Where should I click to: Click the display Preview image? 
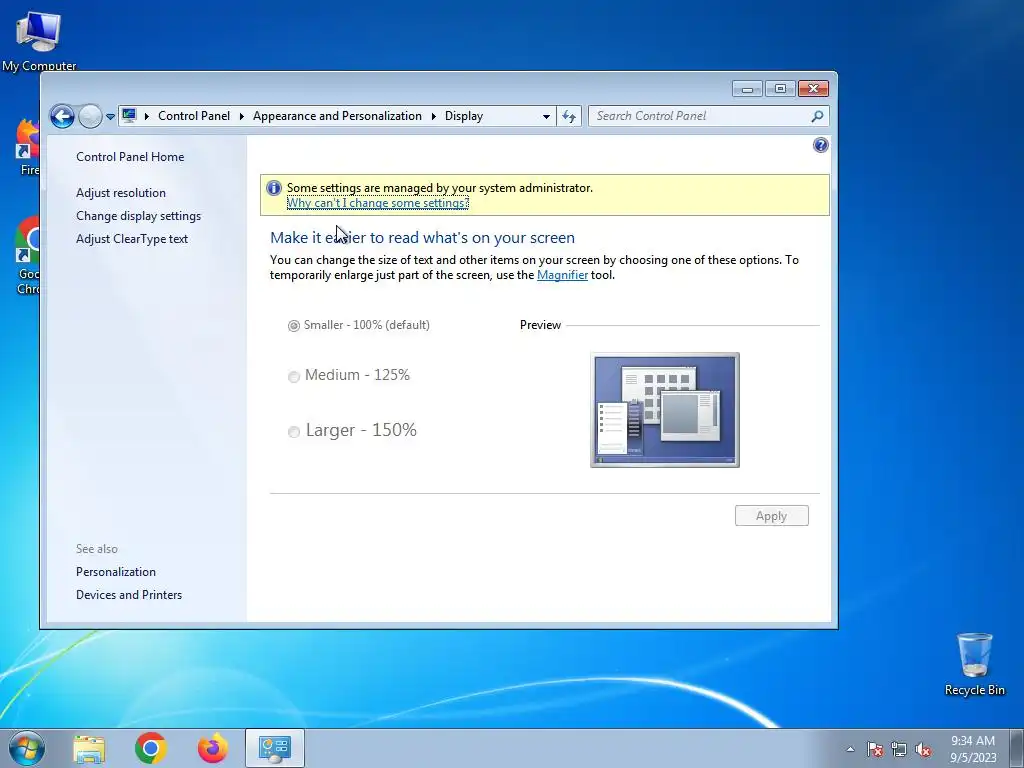665,410
